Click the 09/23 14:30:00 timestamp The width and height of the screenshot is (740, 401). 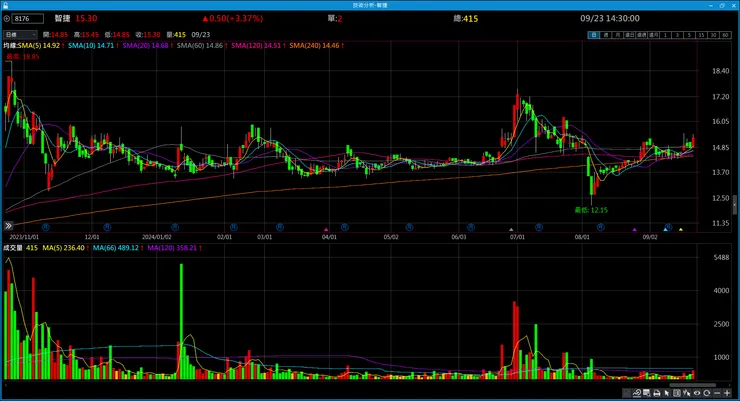[x=610, y=18]
